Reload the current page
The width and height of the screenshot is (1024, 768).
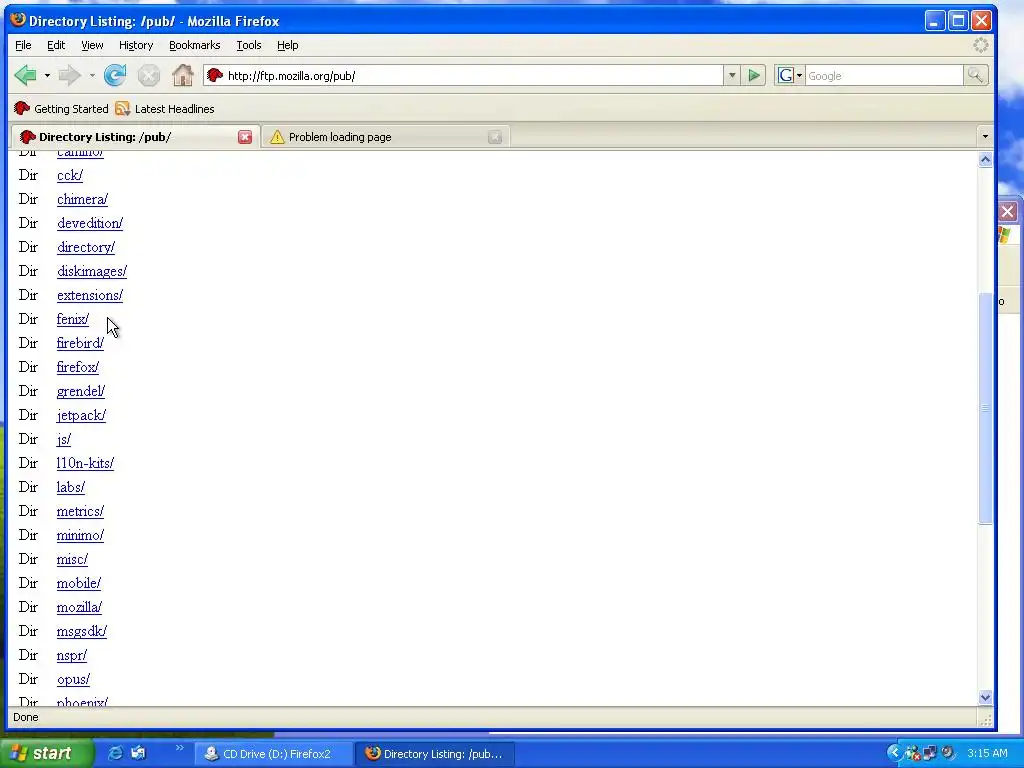(115, 76)
